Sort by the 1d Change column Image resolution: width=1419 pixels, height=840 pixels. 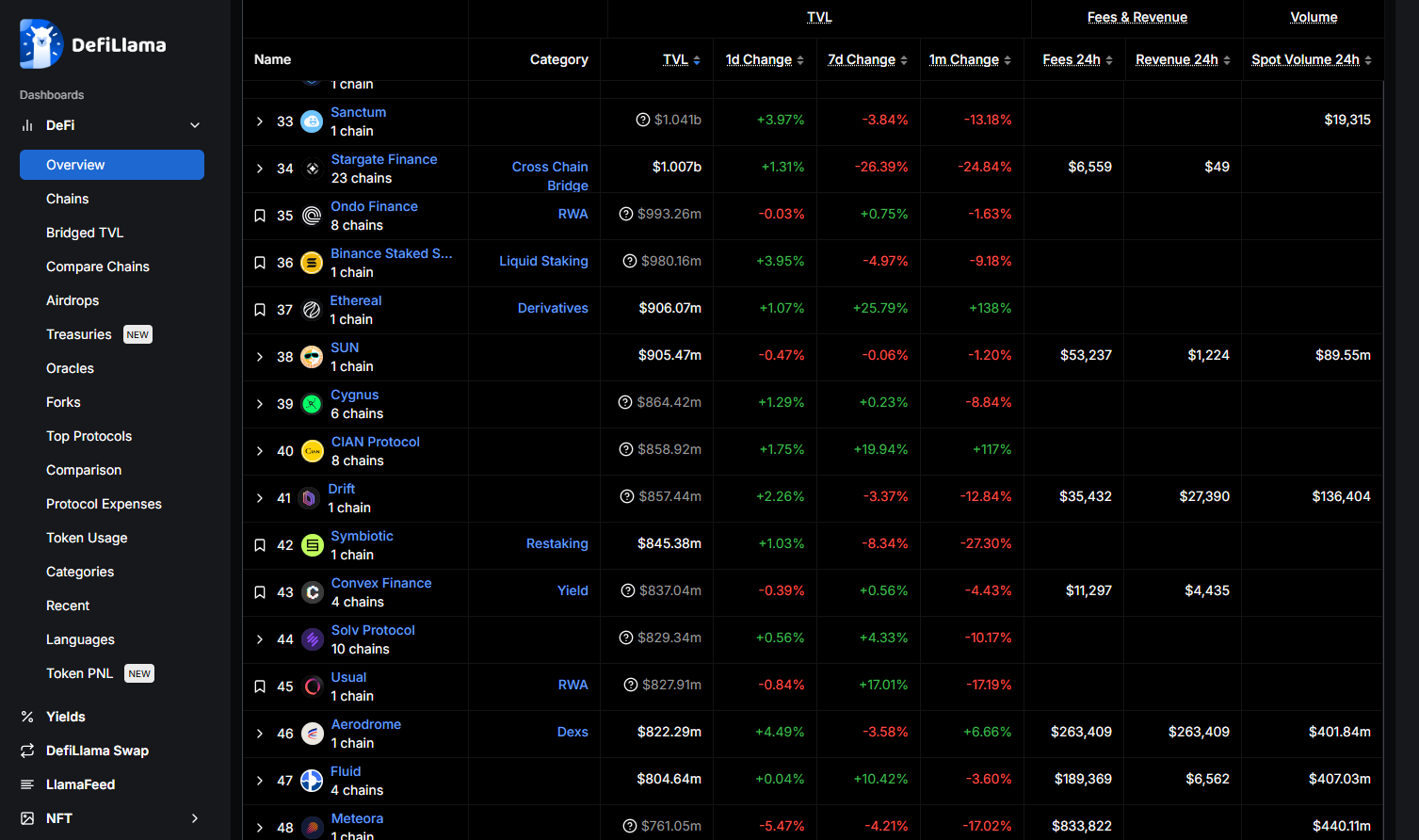[765, 59]
